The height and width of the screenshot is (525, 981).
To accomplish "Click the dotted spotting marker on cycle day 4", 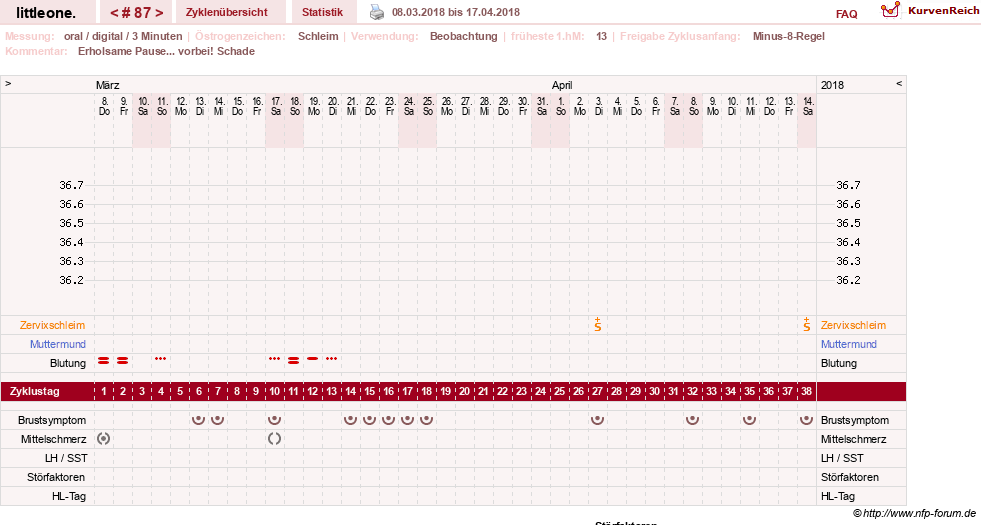I will 161,359.
